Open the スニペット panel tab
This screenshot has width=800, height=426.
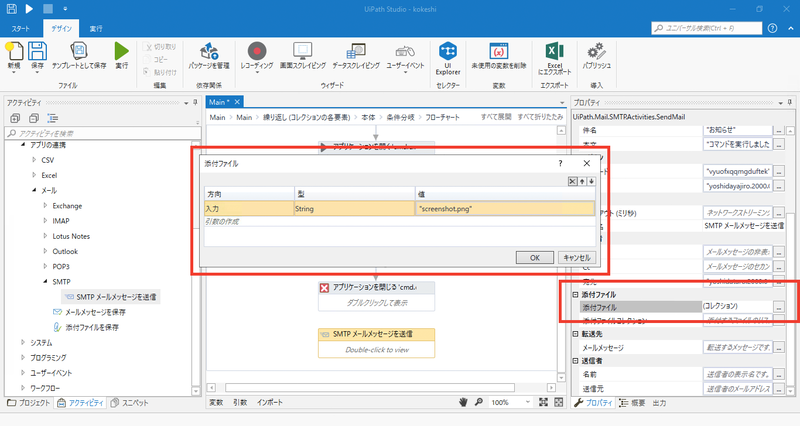pos(130,403)
